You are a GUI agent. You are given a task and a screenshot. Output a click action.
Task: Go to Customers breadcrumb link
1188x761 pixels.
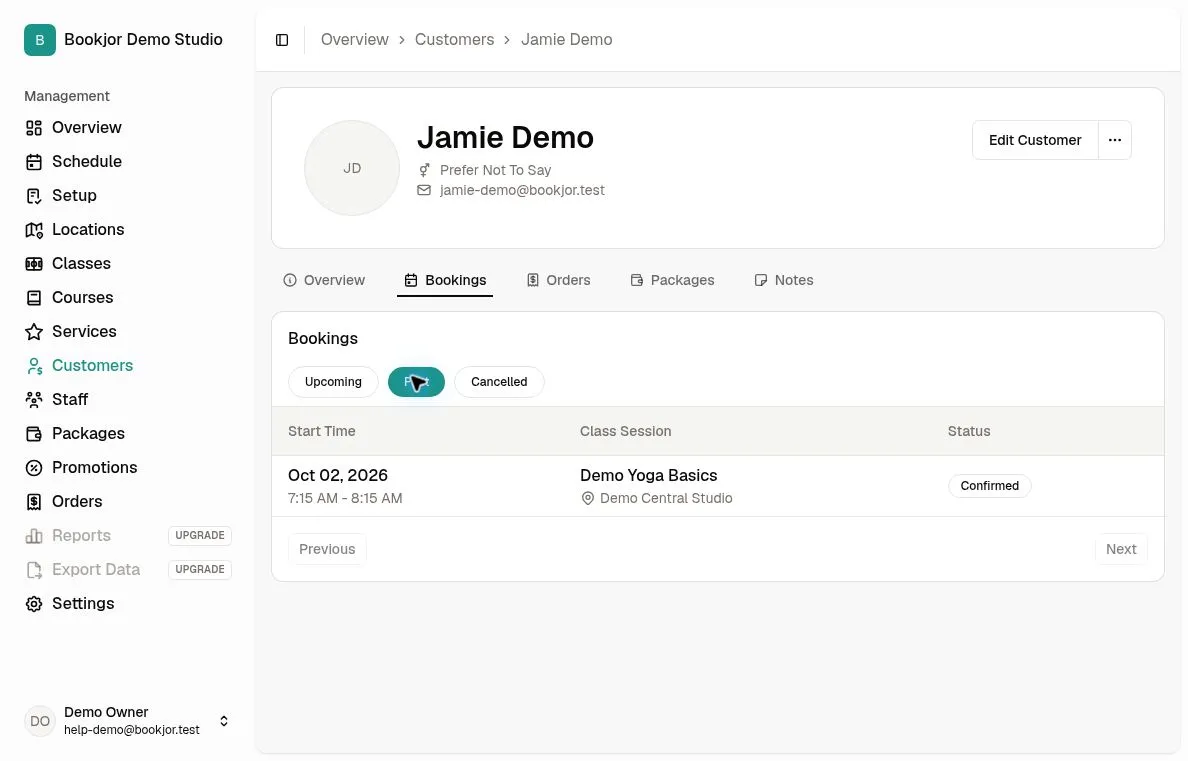click(455, 39)
